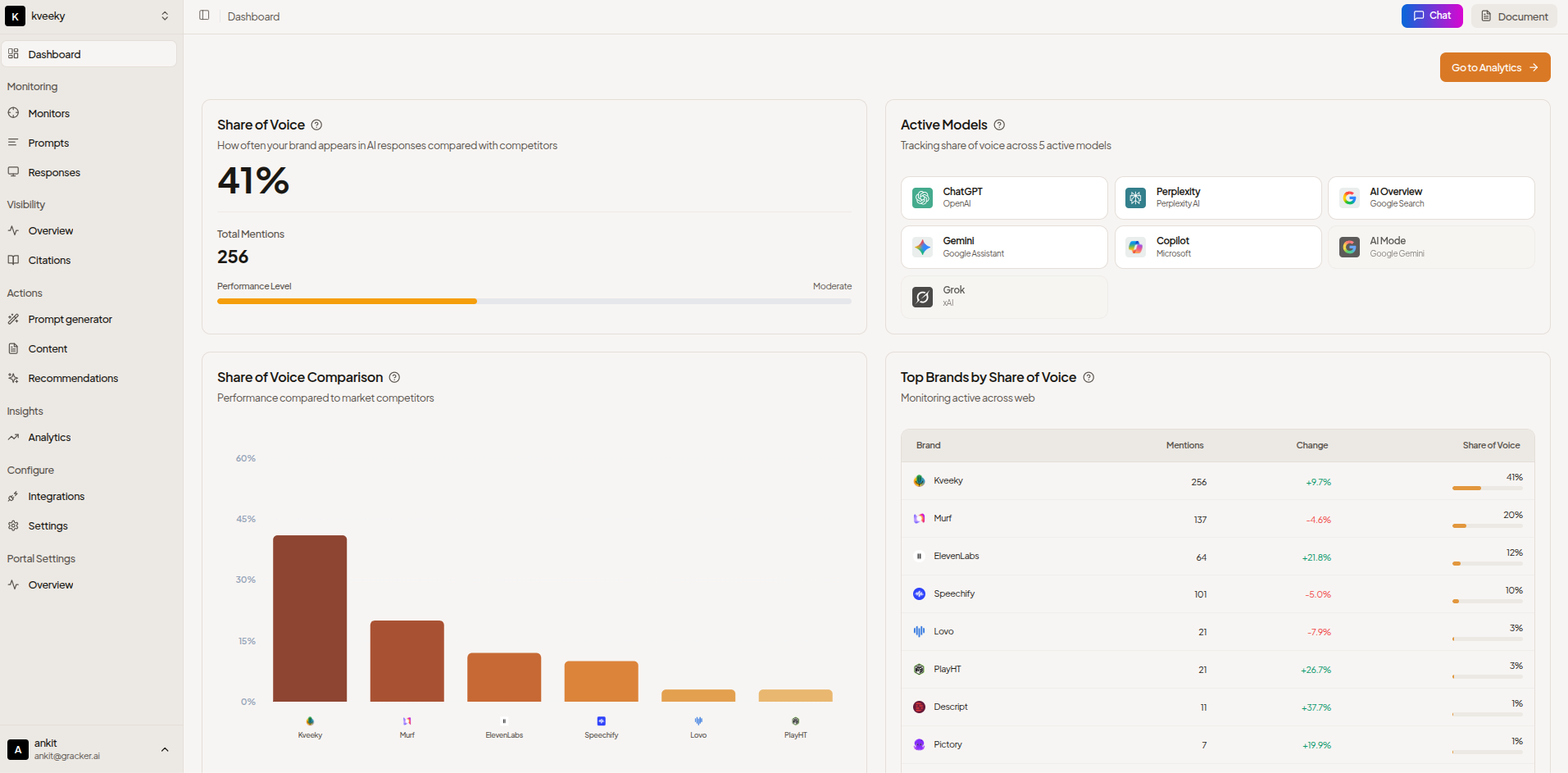This screenshot has width=1568, height=773.
Task: Click the Performance Level progress bar
Action: point(534,302)
